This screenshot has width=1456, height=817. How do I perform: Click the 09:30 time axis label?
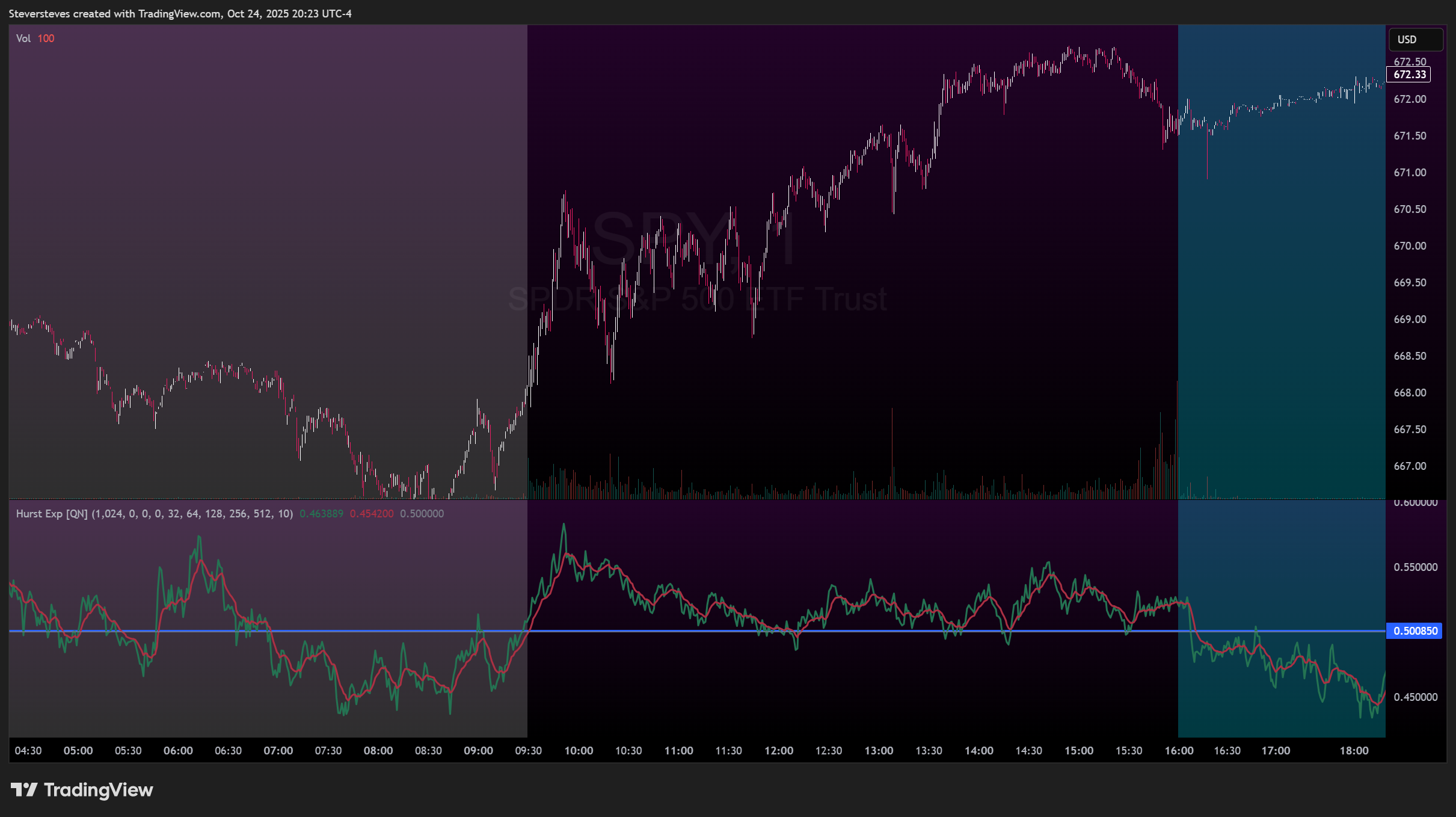tap(528, 751)
